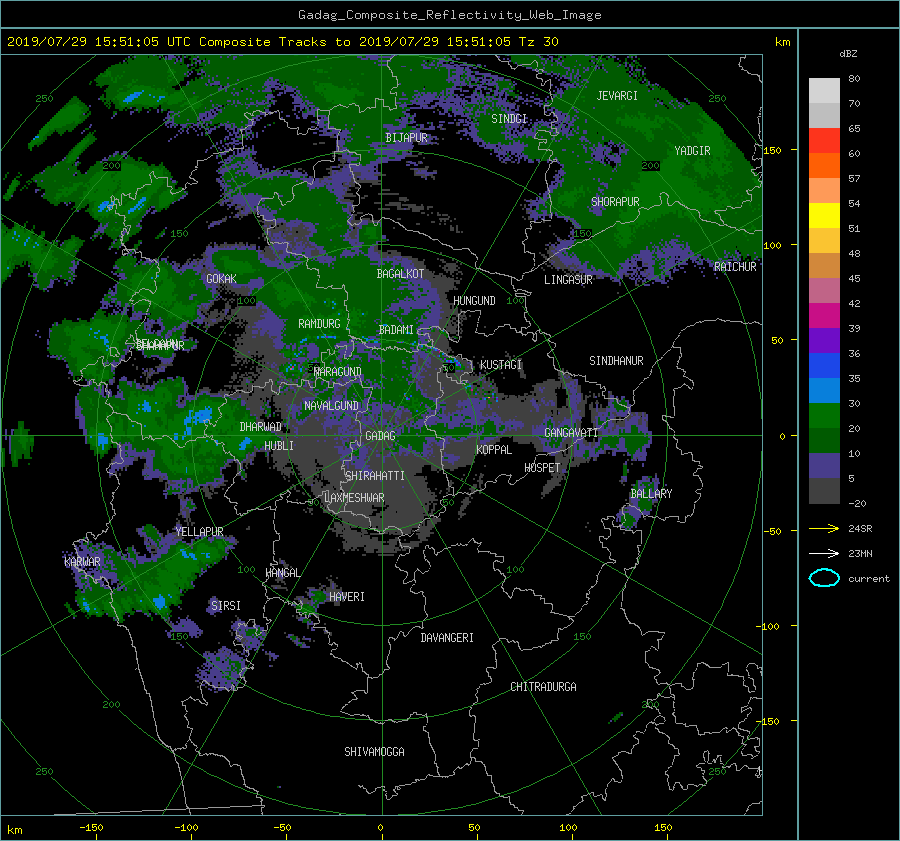Click the BAGALKOT city label
The height and width of the screenshot is (841, 900).
[400, 274]
